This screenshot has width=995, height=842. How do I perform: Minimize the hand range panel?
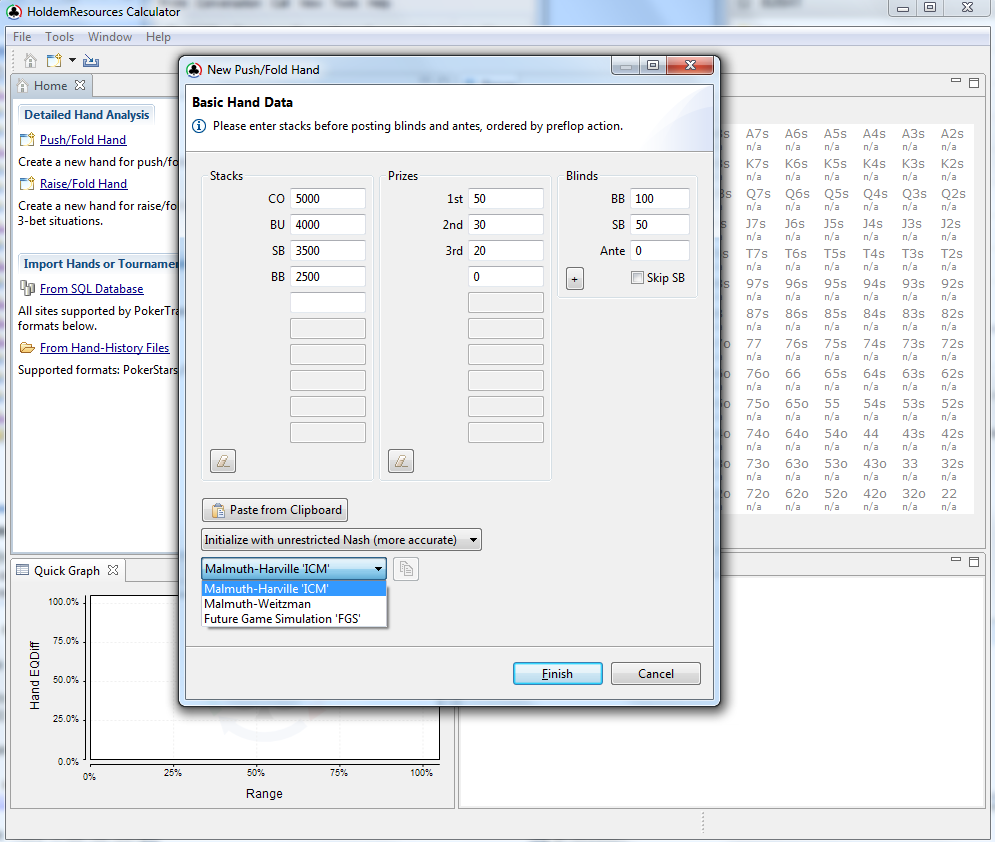click(x=956, y=81)
